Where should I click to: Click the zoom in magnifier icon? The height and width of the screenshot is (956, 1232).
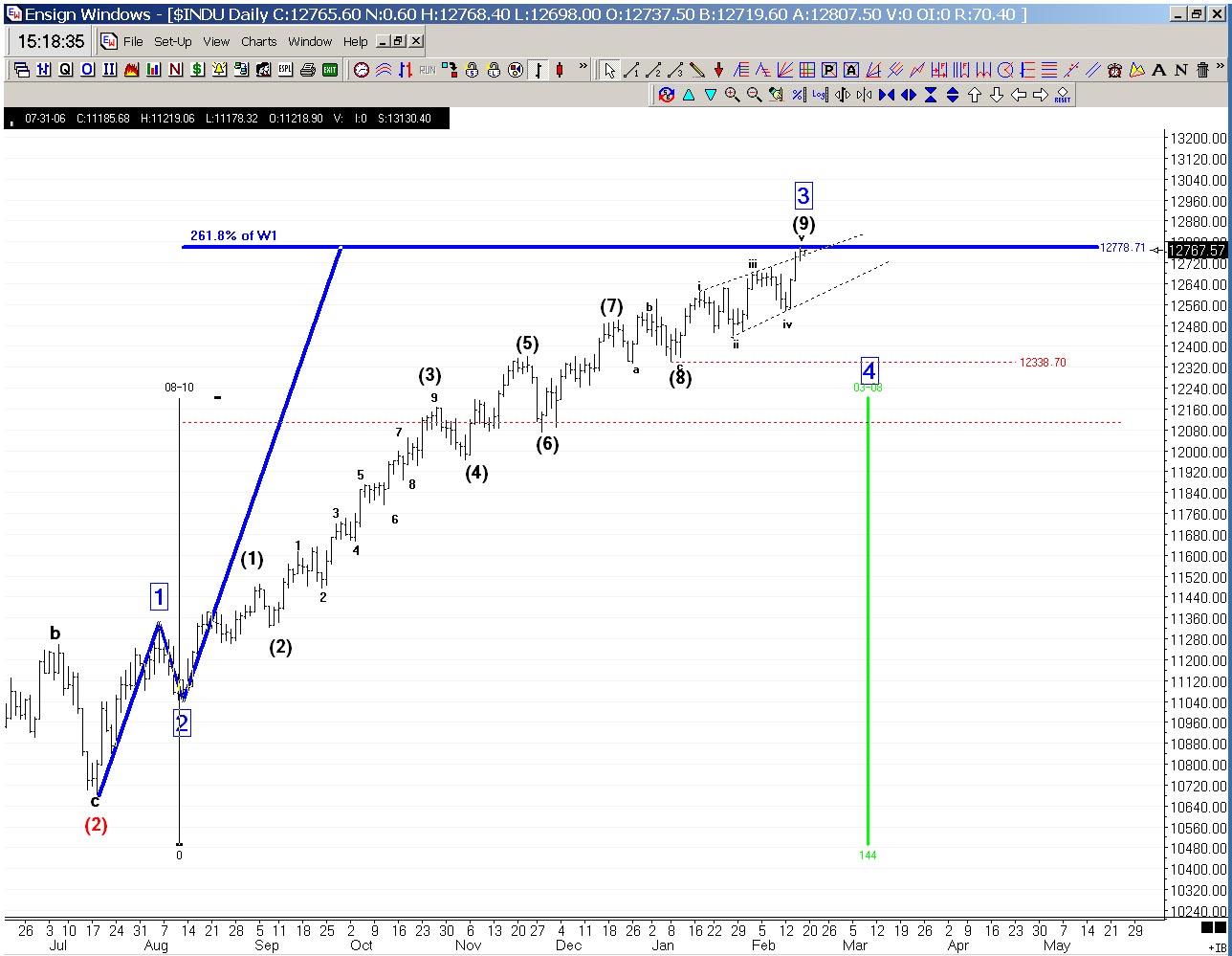(x=732, y=95)
